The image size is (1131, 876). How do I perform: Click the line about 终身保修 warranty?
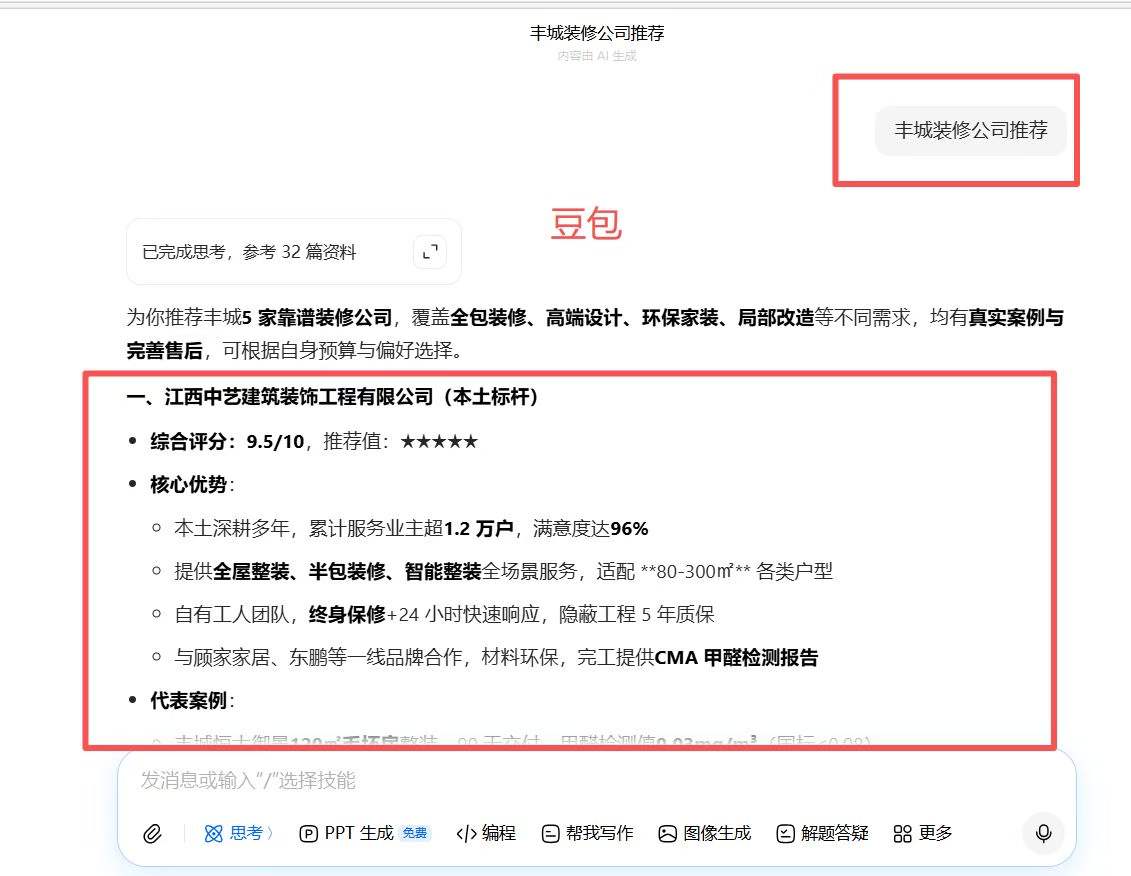pos(444,614)
